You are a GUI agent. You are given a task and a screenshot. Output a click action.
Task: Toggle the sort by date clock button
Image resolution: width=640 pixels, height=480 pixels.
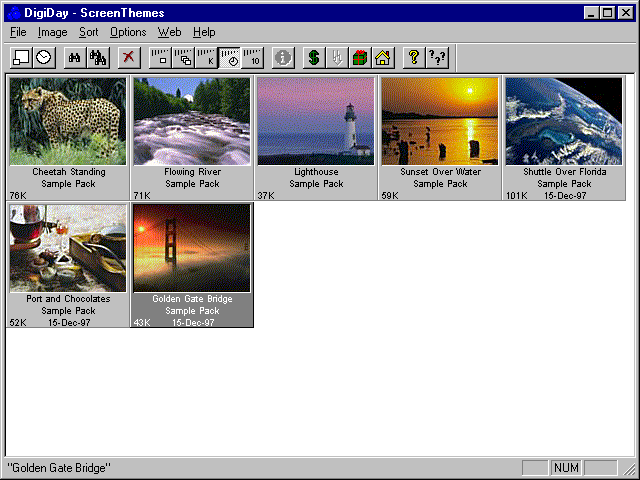point(229,58)
